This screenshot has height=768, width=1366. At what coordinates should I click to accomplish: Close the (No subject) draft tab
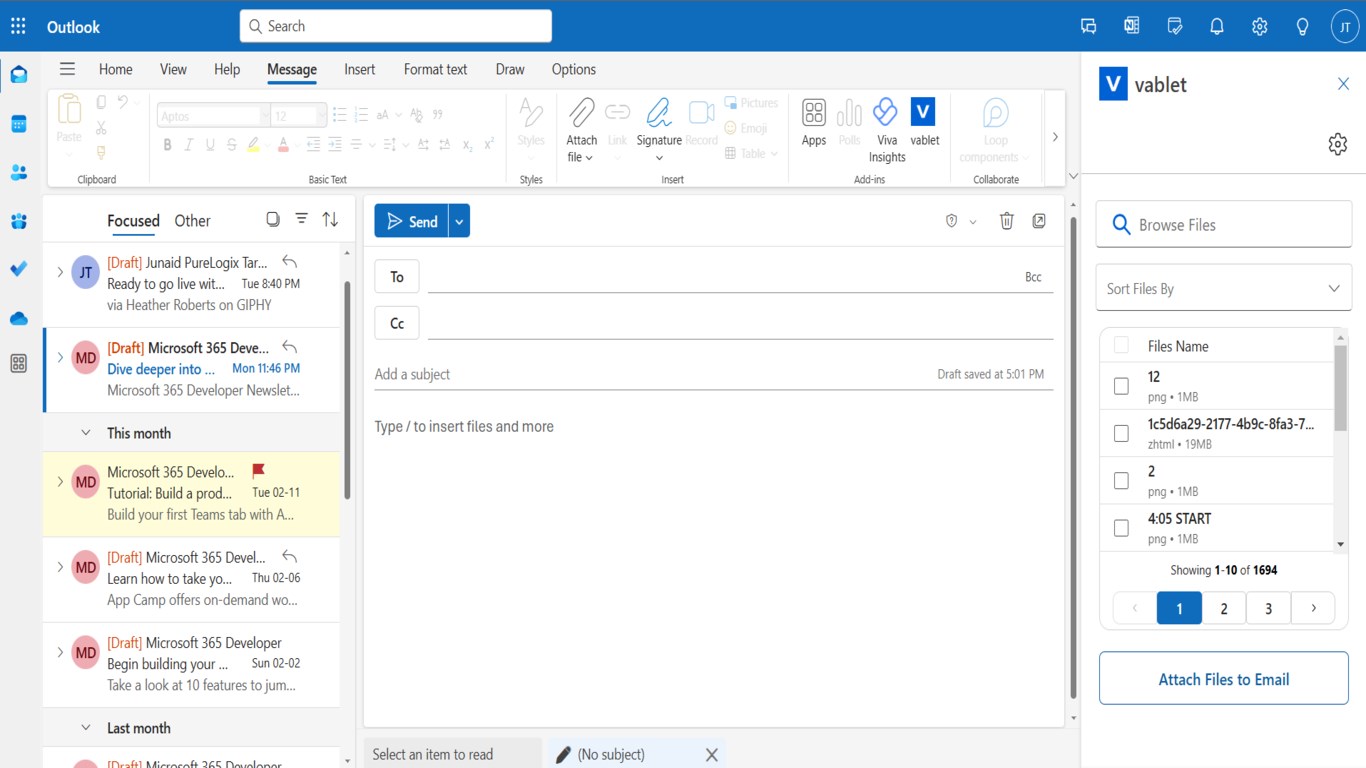(x=711, y=755)
